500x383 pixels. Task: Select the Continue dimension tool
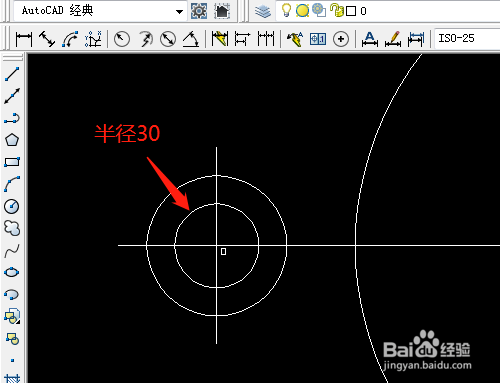(266, 39)
